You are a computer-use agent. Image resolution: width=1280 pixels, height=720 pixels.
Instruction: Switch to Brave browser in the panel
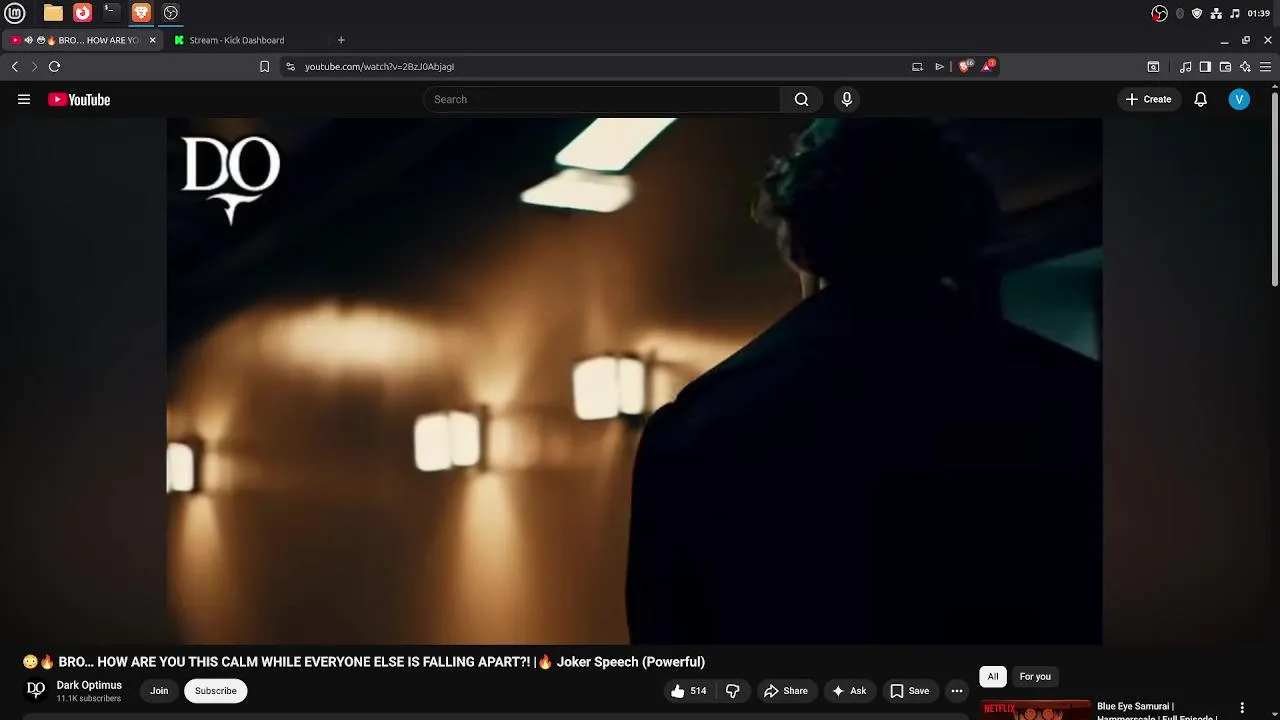[x=141, y=13]
